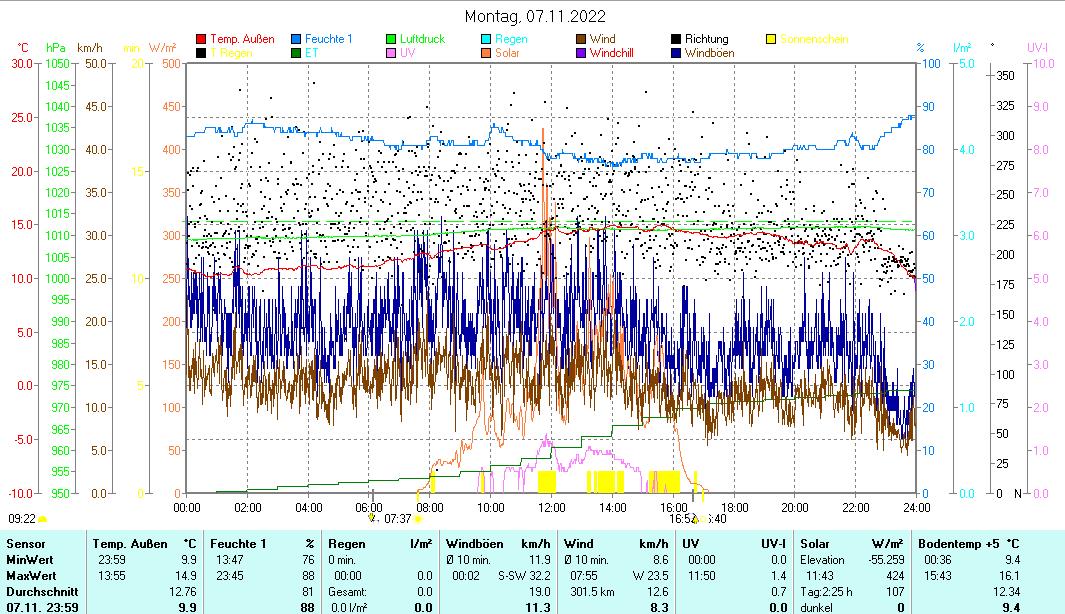Select the 'Durchschnitt' row label
The width and height of the screenshot is (1065, 614).
coord(42,592)
